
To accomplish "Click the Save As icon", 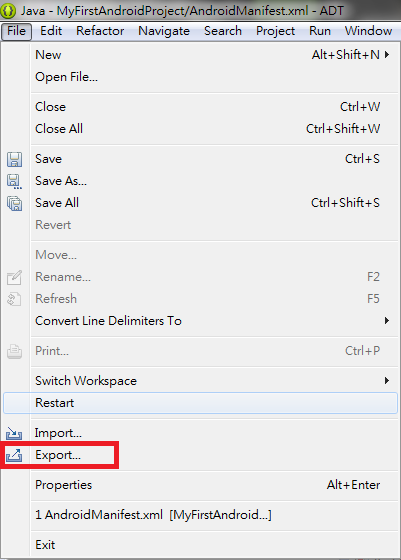I will [x=14, y=181].
